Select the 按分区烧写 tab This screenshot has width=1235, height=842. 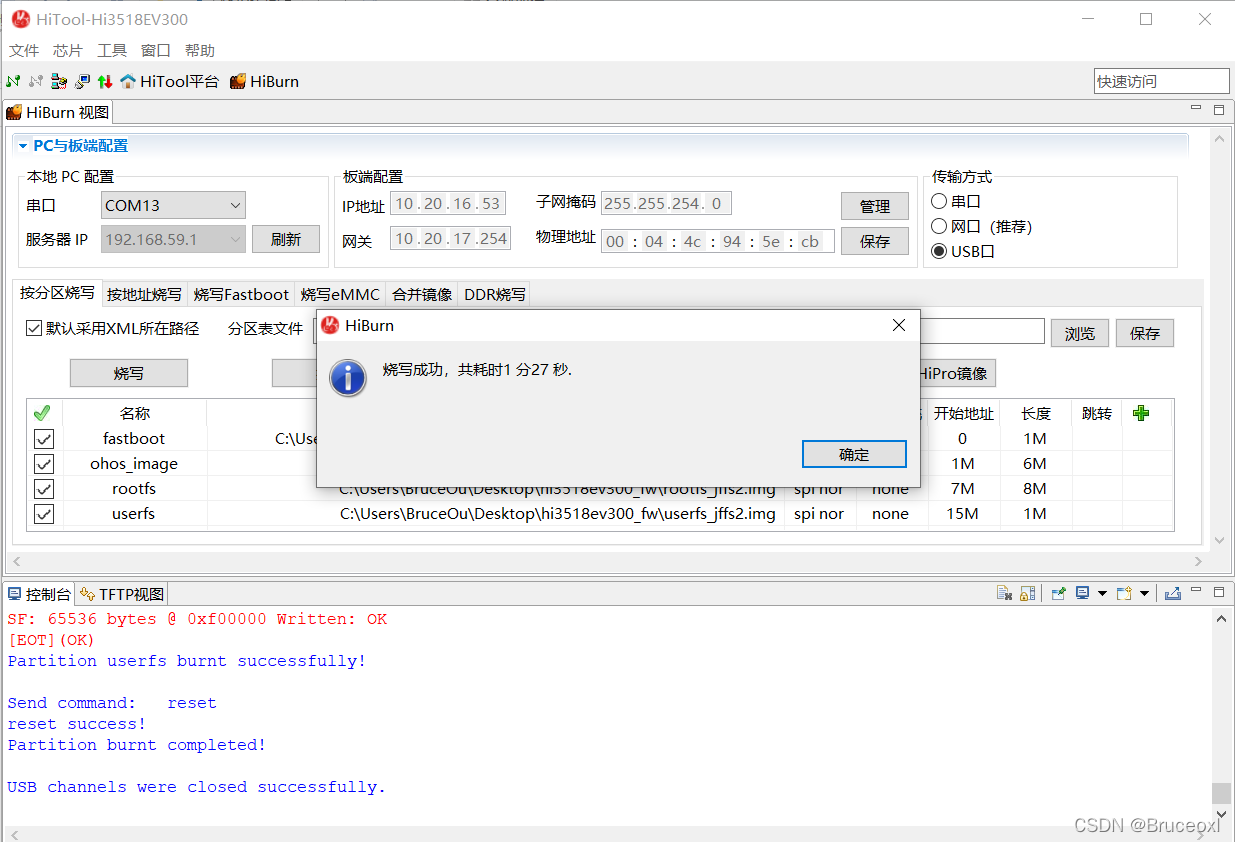point(57,293)
